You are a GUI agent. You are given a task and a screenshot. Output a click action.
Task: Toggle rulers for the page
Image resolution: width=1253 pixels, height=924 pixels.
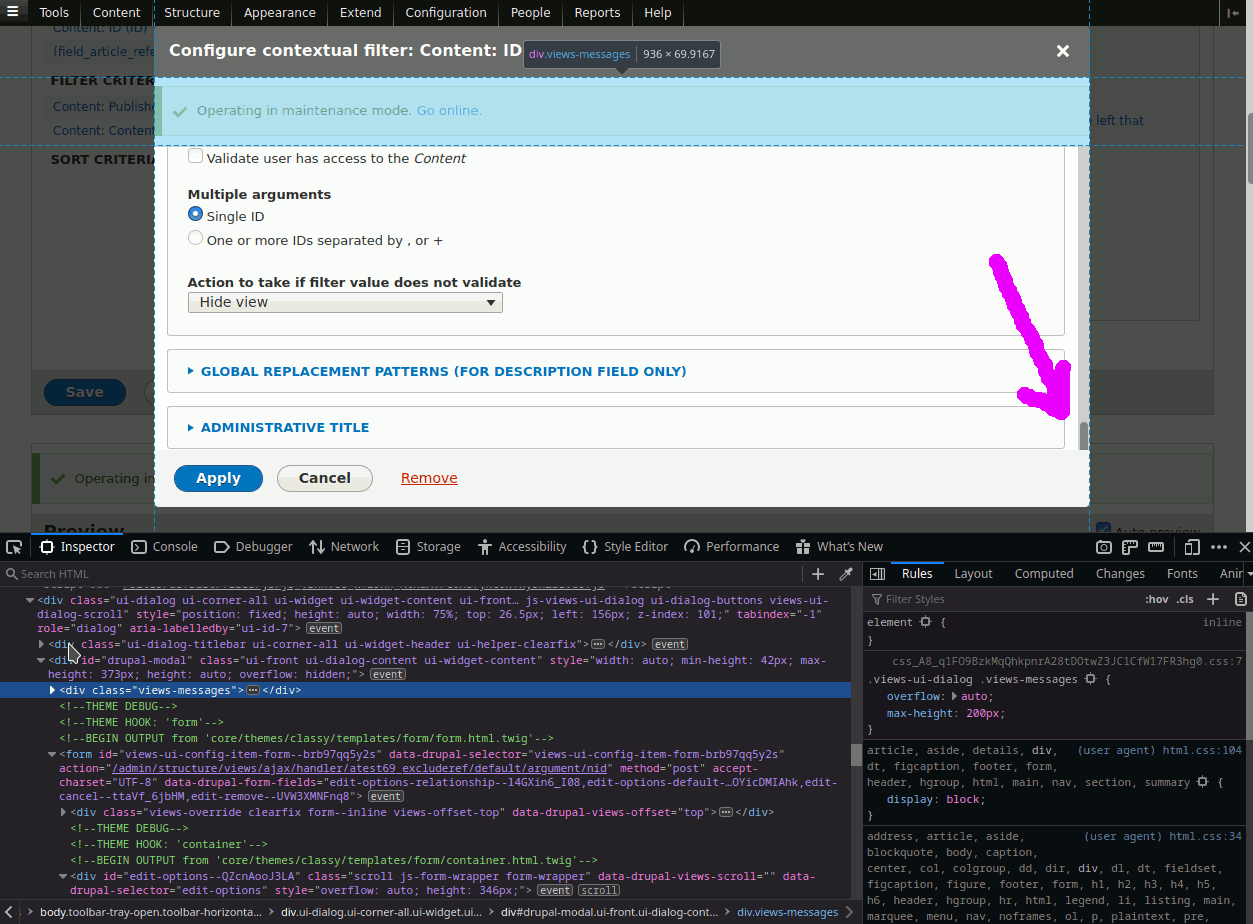[1129, 547]
